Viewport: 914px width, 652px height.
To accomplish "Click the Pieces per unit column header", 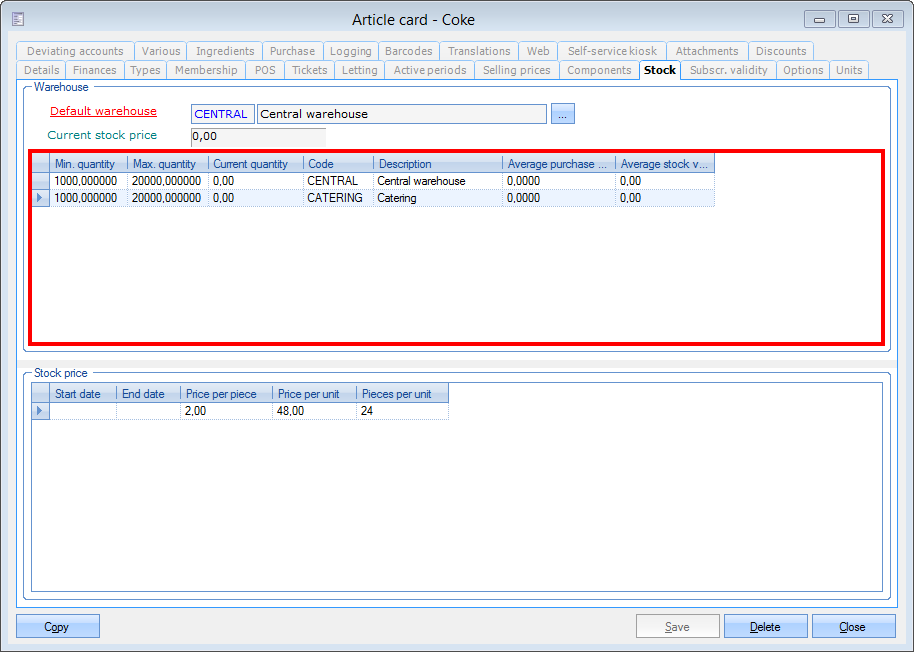I will coord(400,394).
